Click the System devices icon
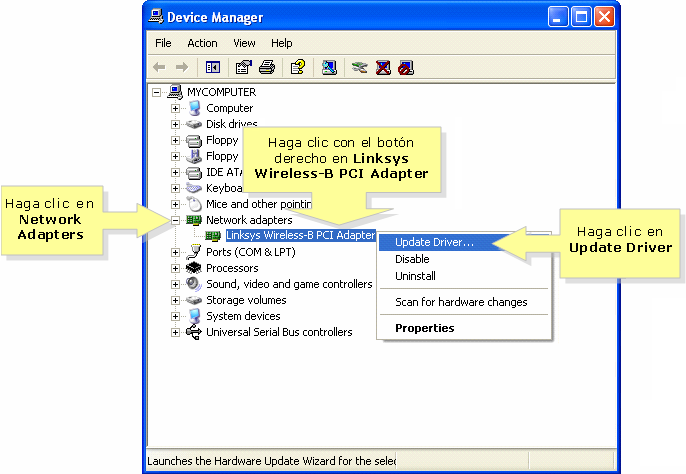 coord(195,316)
